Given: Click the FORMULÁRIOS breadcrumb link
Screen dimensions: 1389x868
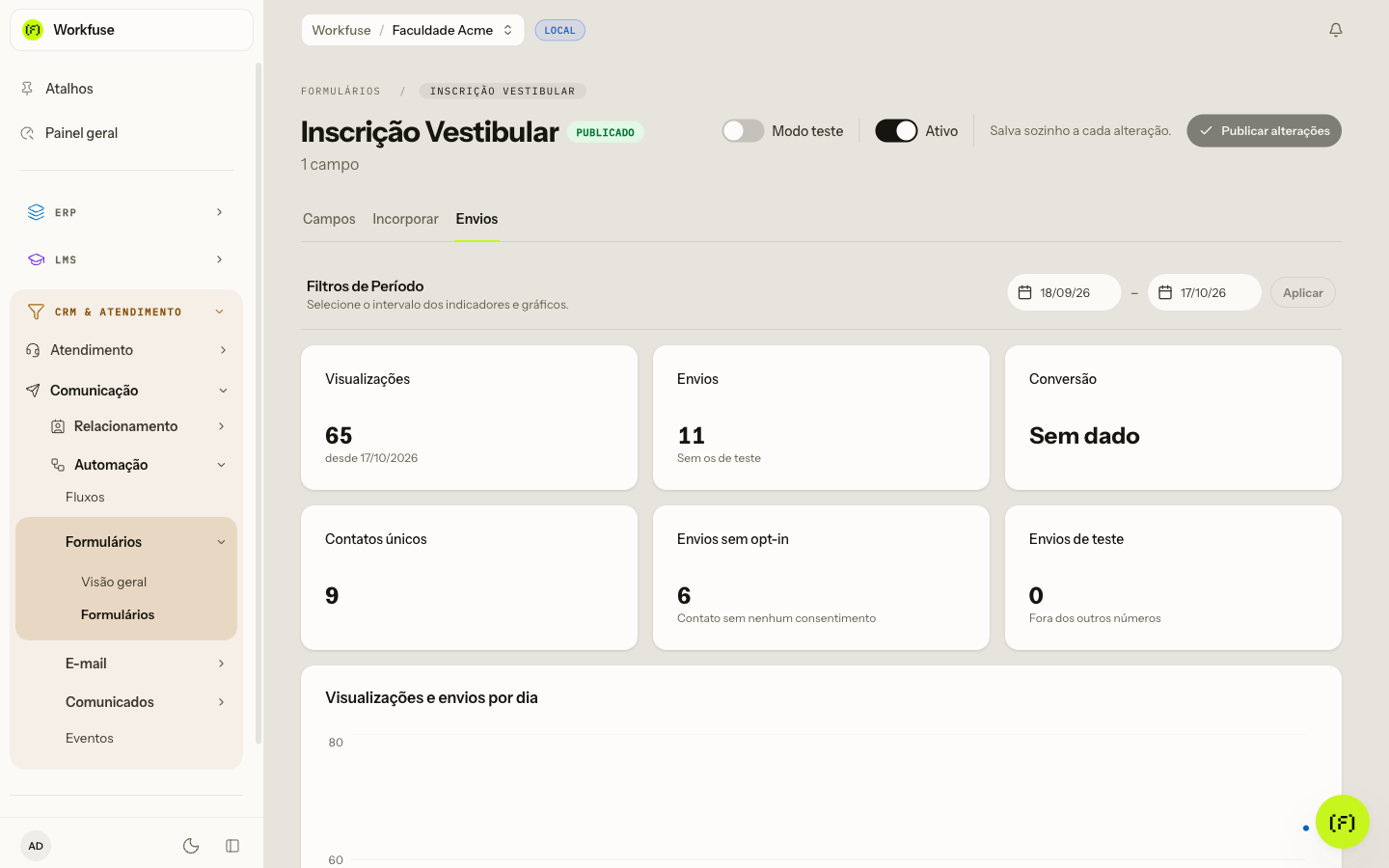Looking at the screenshot, I should click(340, 91).
